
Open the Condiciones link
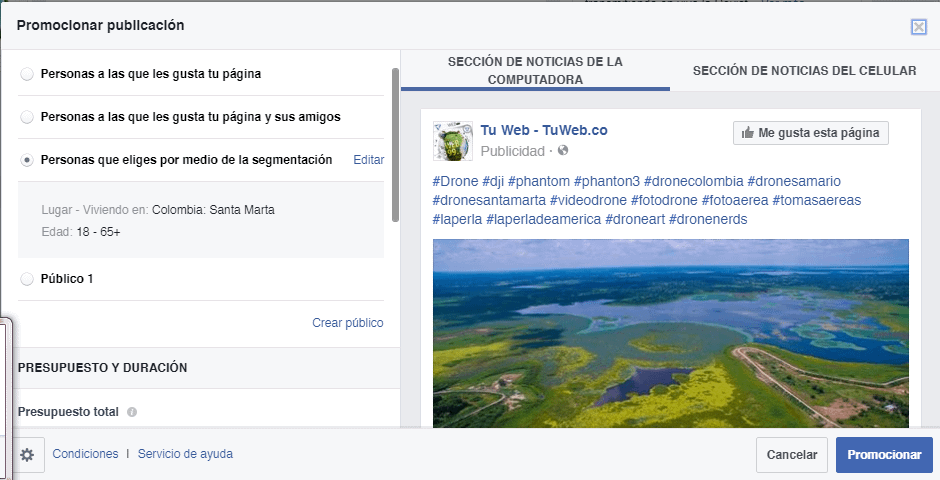click(x=85, y=454)
